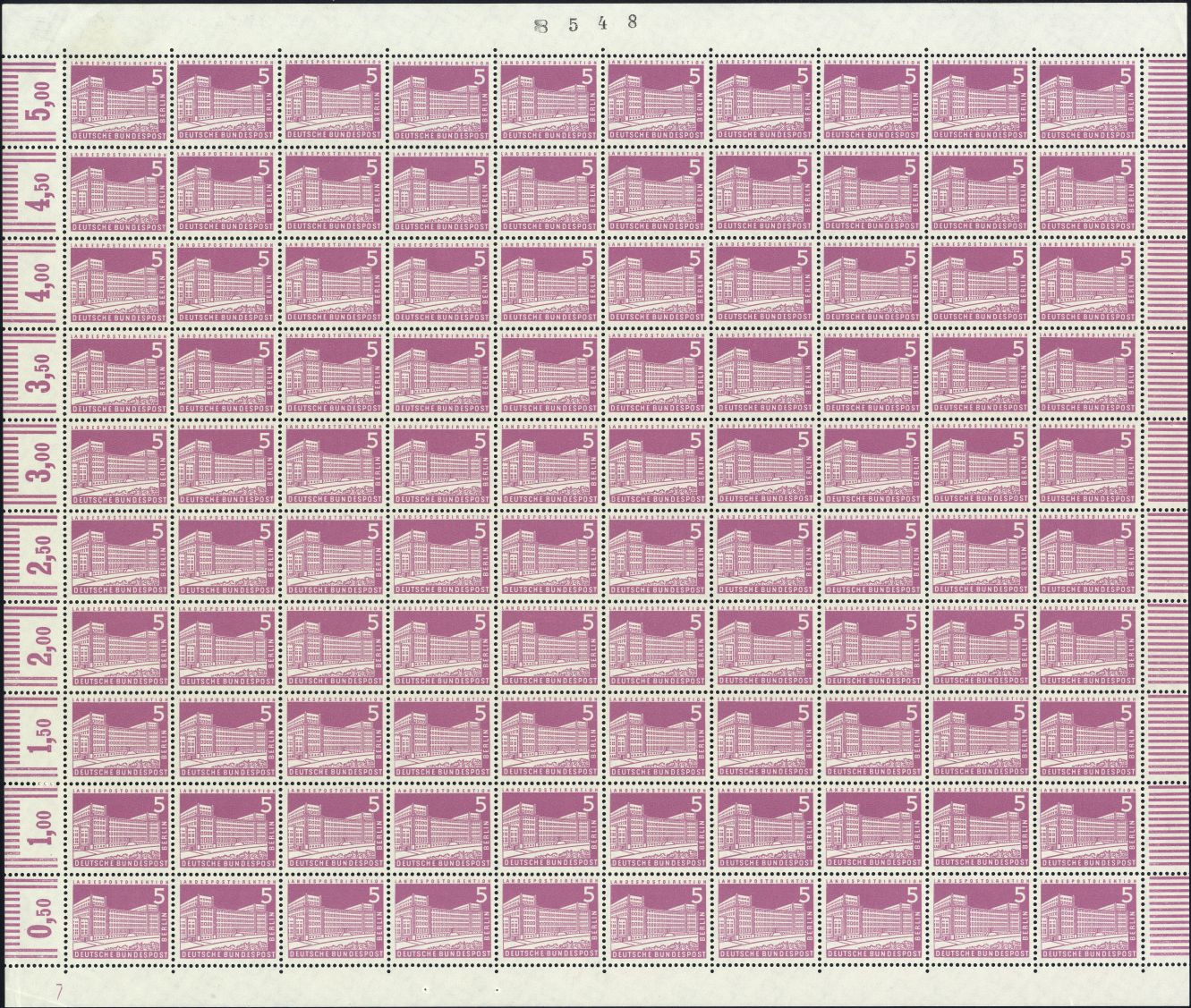Image resolution: width=1191 pixels, height=1008 pixels.
Task: Click the striped margin bars right of the top row
Action: tap(1168, 99)
